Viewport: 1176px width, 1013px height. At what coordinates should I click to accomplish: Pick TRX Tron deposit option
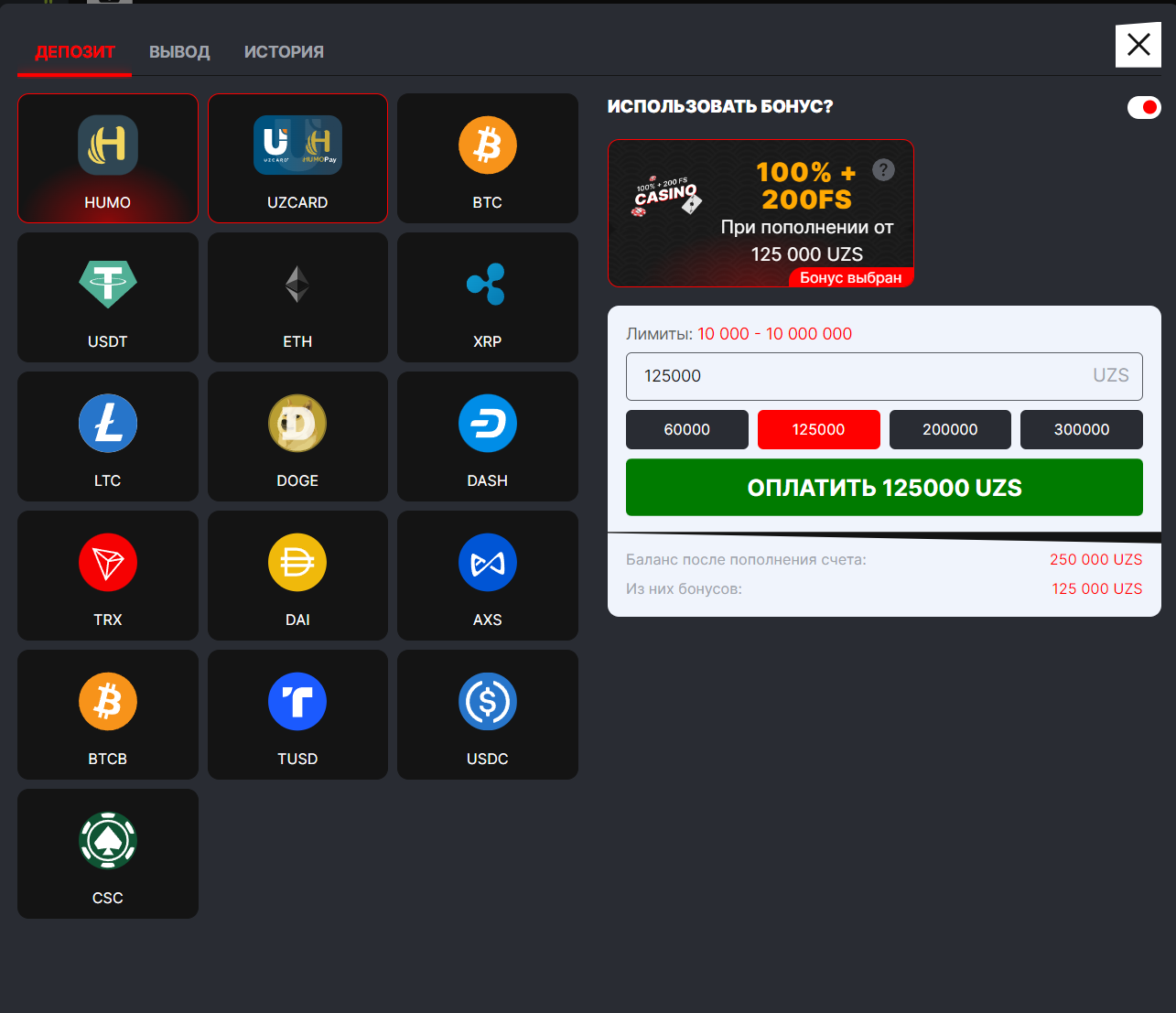[108, 576]
